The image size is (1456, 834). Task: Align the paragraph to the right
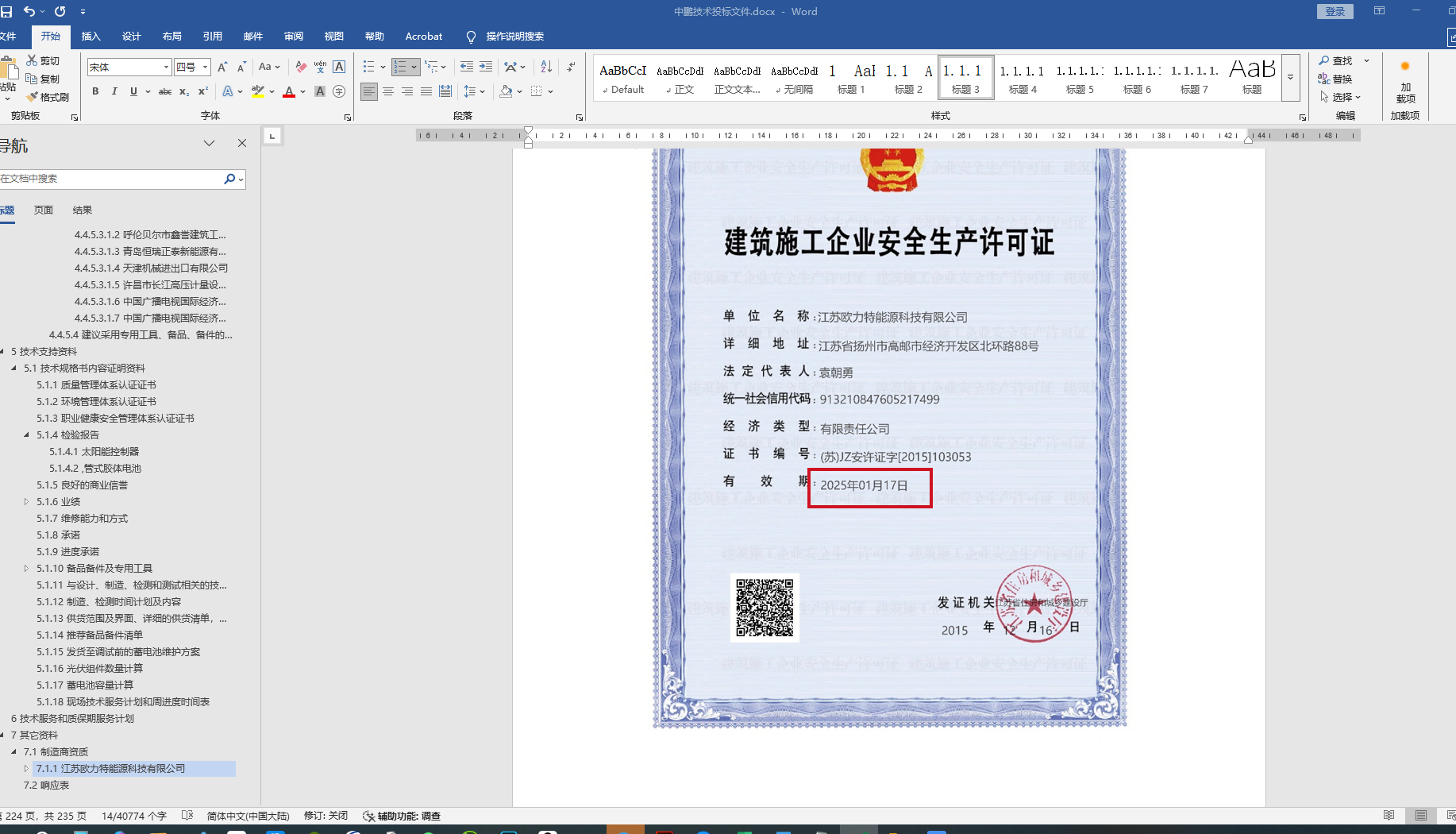[407, 91]
